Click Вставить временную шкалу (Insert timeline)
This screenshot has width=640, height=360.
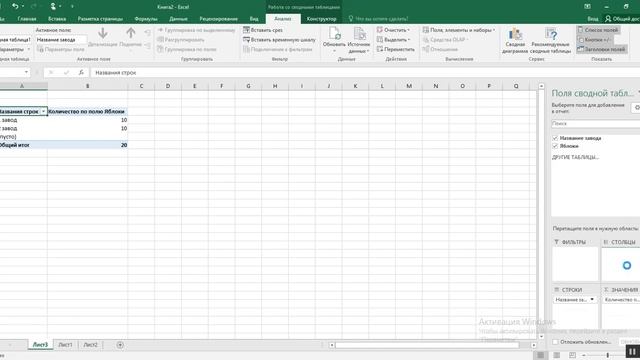[279, 40]
